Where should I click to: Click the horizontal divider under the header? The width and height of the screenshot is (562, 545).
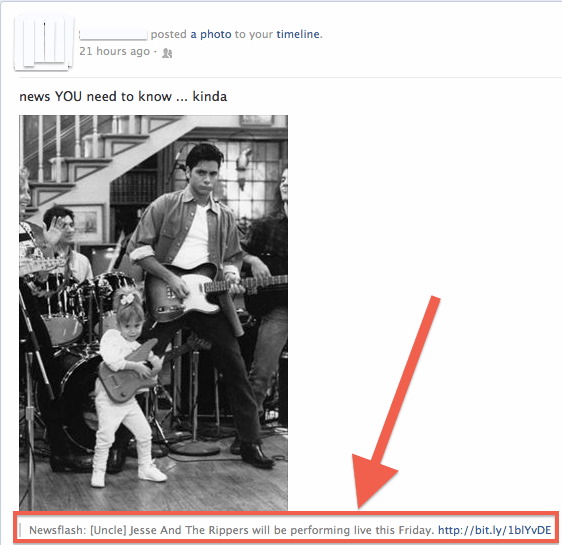pos(290,77)
